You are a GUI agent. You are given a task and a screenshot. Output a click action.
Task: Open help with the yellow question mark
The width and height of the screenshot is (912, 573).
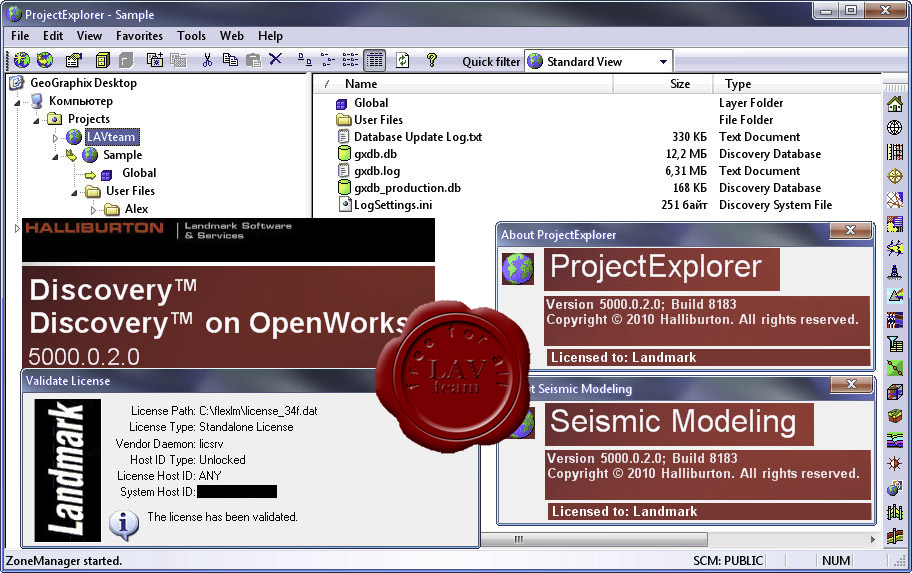(x=431, y=60)
